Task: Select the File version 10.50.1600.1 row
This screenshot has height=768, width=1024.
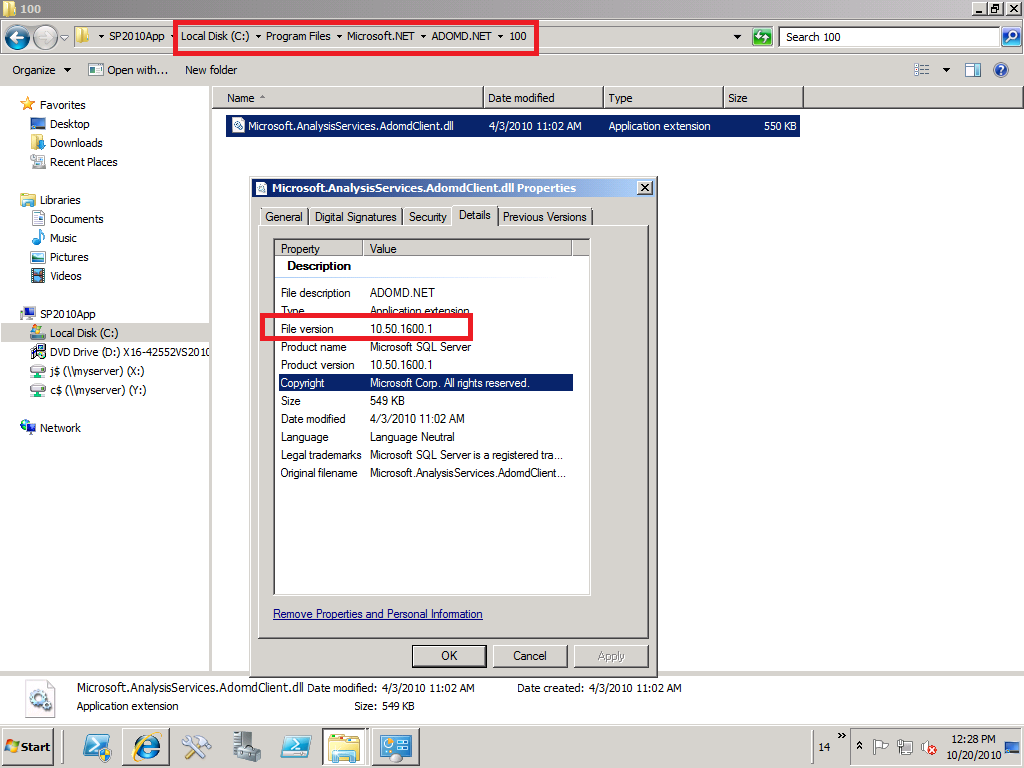Action: [425, 328]
